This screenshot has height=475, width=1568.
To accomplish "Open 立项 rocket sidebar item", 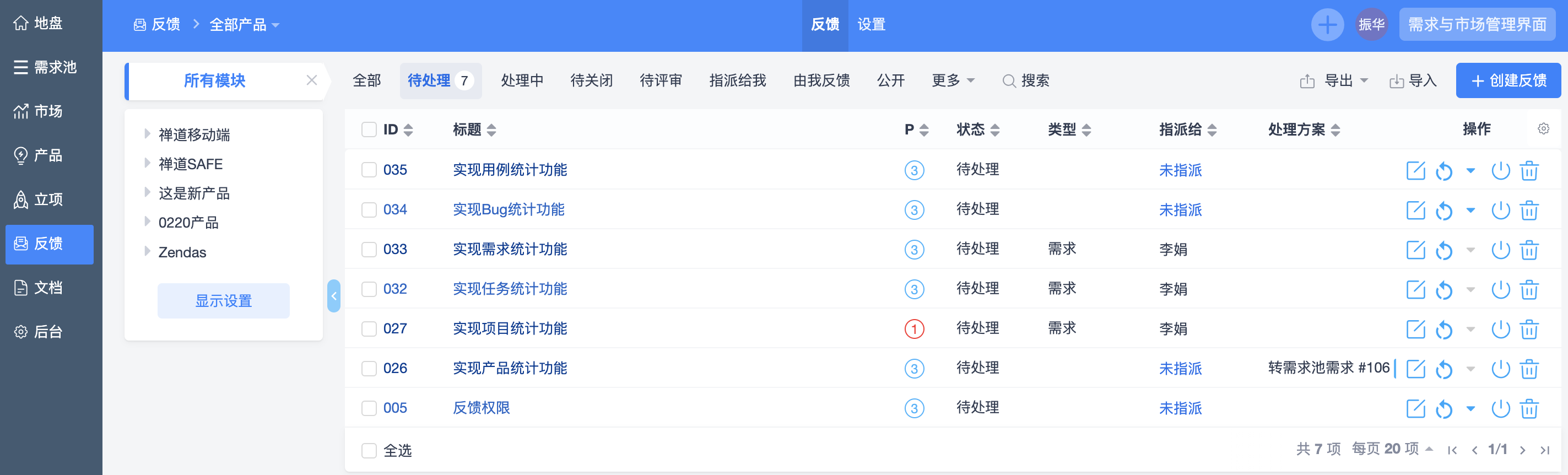I will pos(39,199).
